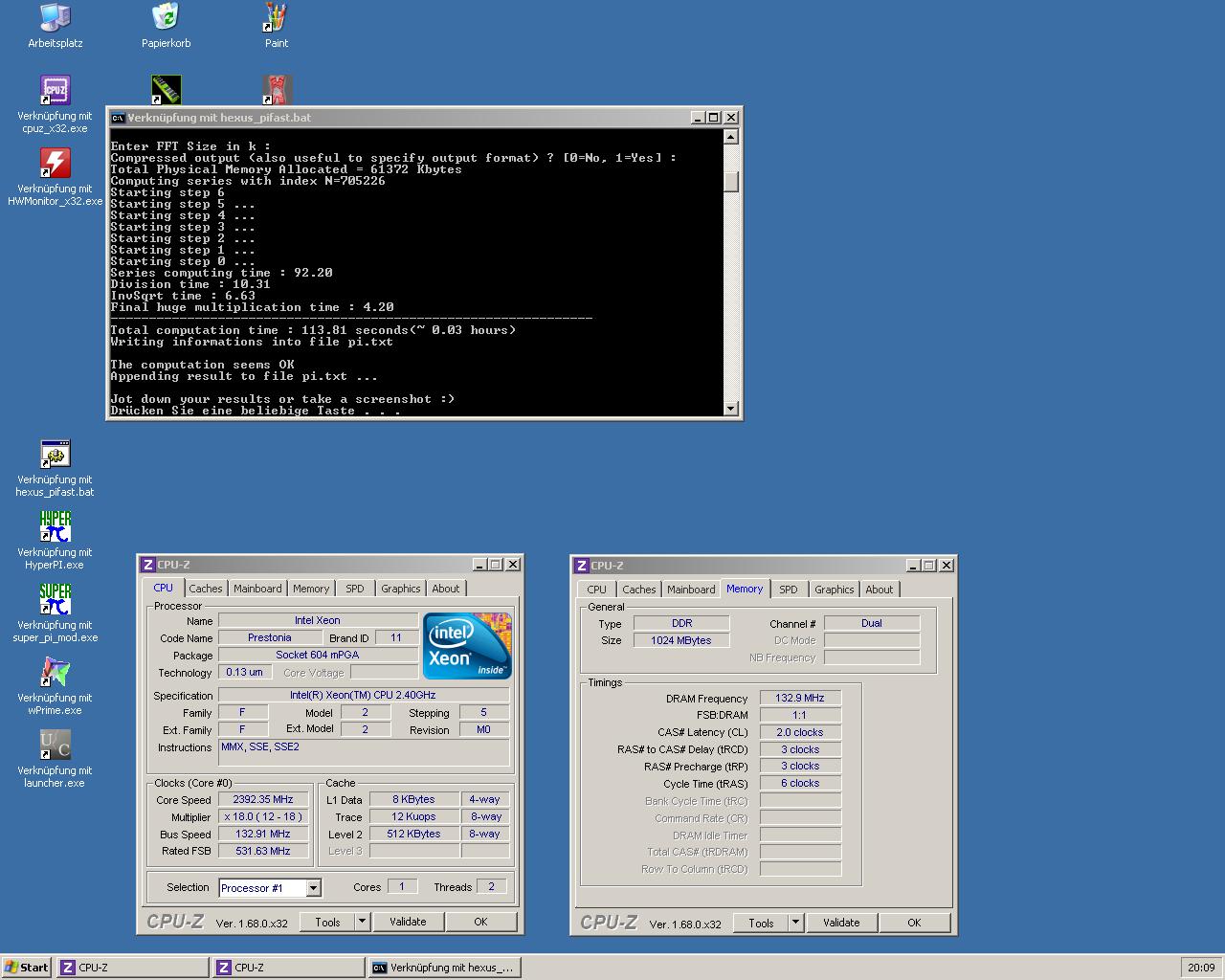1225x980 pixels.
Task: Click OK in the memory timings CPU-Z window
Action: [x=914, y=923]
